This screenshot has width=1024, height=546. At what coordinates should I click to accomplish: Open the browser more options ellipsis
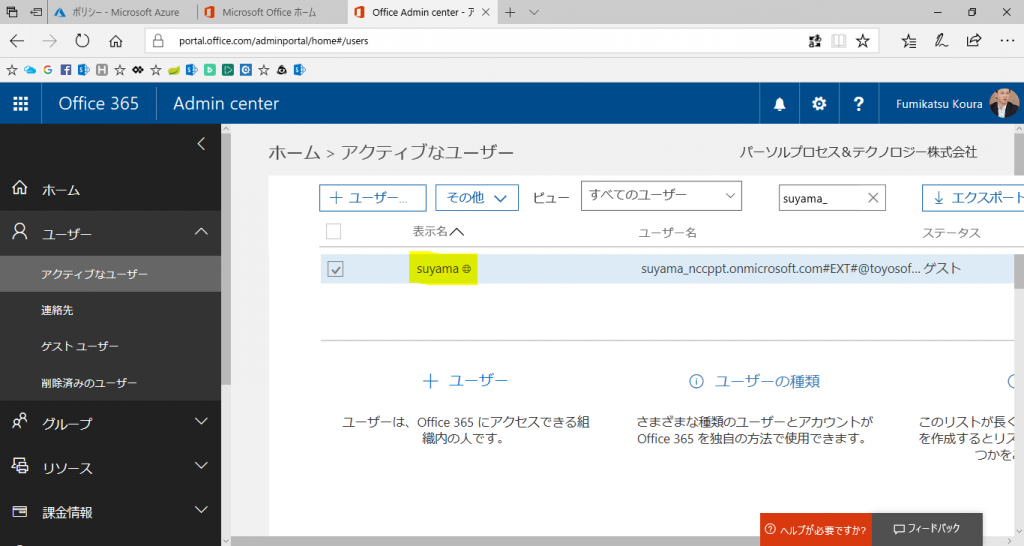pyautogui.click(x=1007, y=40)
